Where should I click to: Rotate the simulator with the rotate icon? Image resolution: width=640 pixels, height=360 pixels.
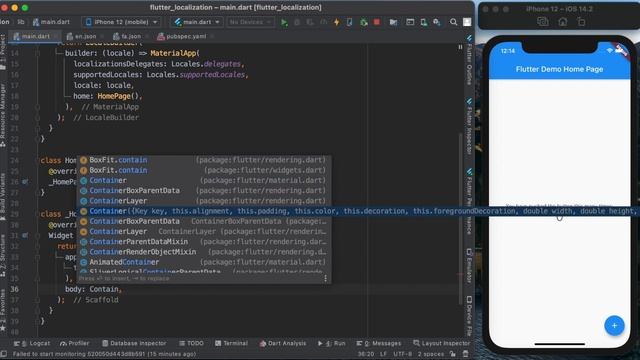581,22
